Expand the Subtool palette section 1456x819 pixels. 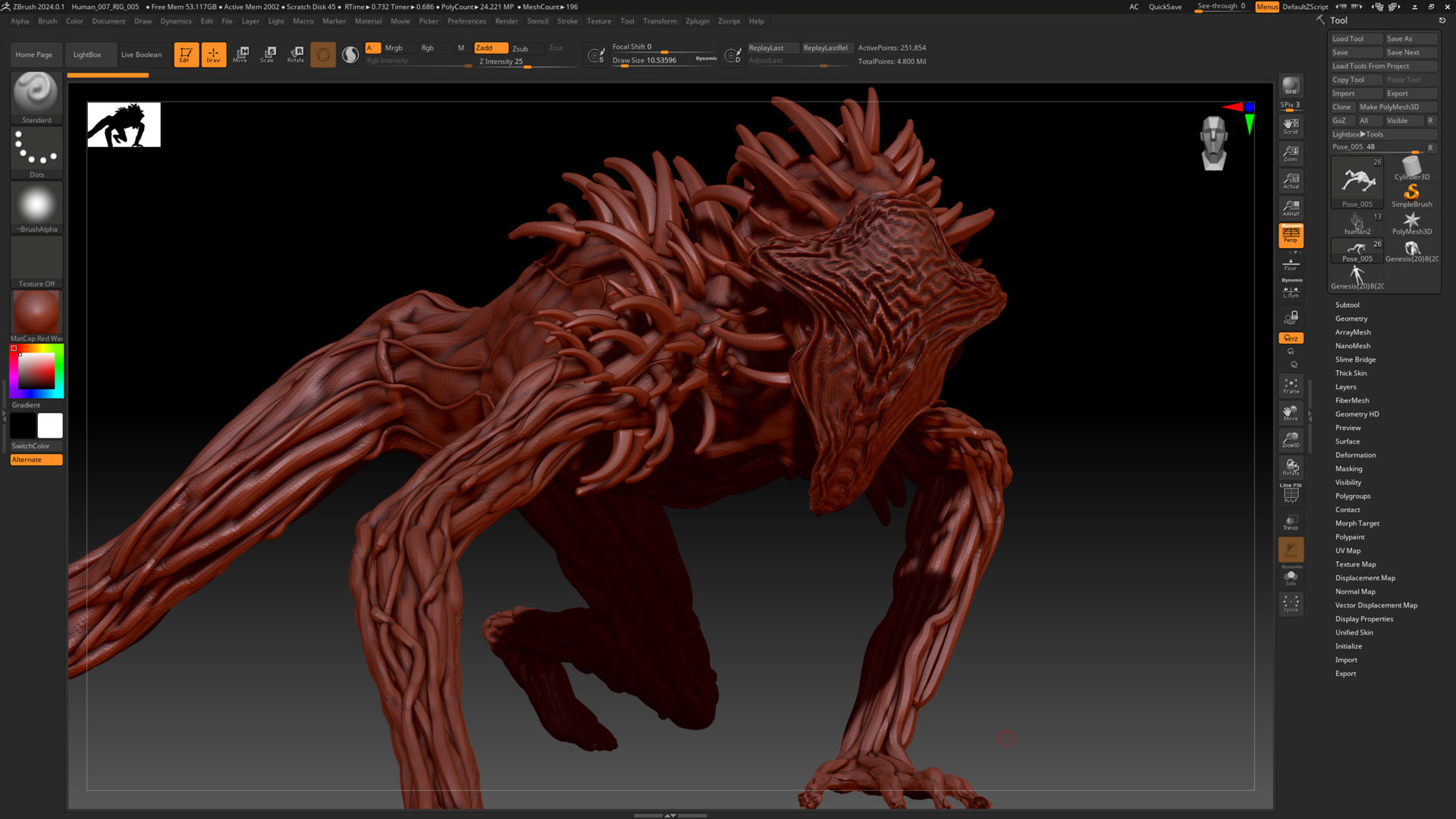coord(1347,305)
